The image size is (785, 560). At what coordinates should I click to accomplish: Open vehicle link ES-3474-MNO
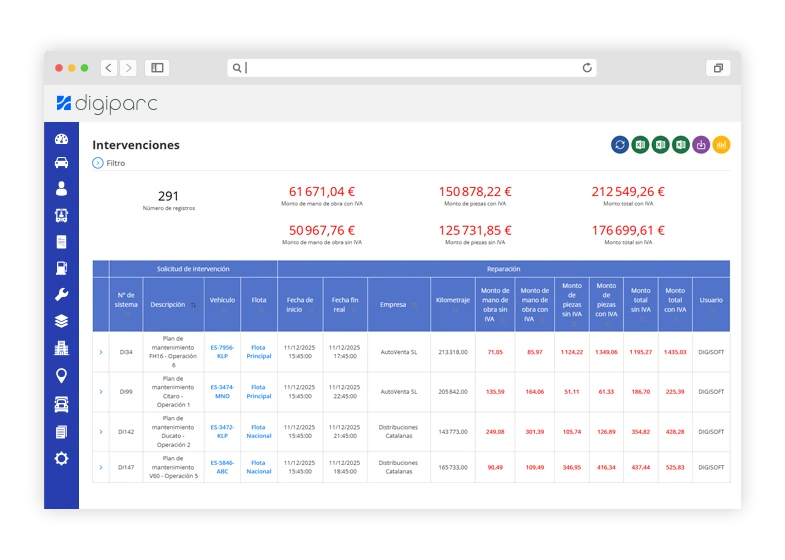pos(222,392)
